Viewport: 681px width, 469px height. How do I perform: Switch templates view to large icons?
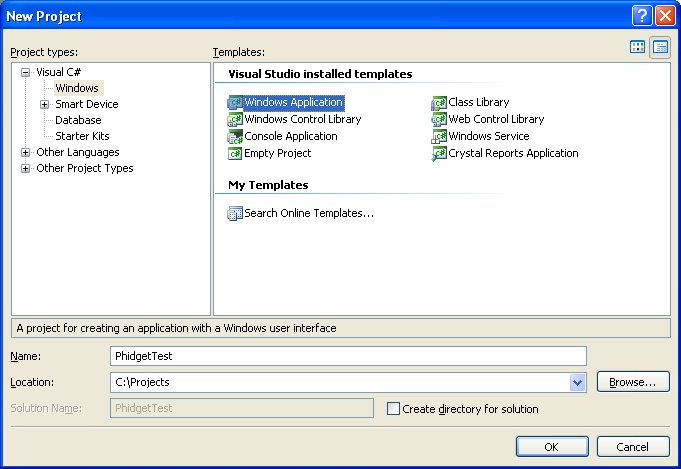[638, 47]
